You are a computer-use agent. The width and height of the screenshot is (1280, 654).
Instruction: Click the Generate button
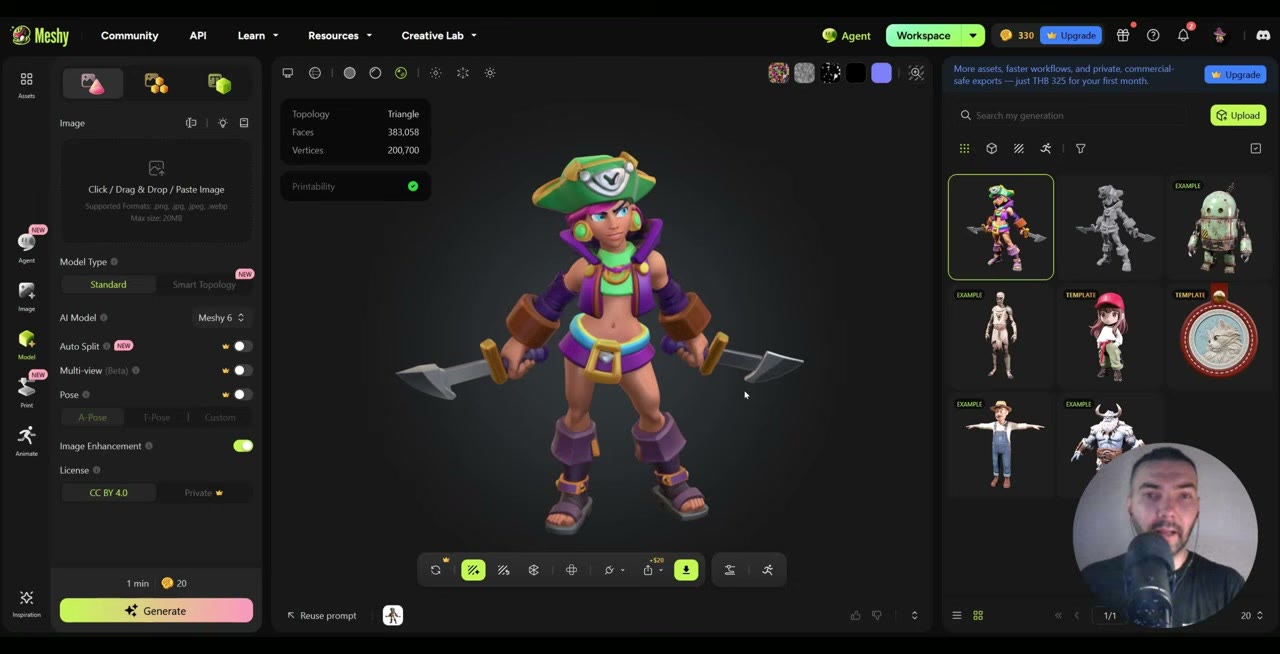point(156,611)
